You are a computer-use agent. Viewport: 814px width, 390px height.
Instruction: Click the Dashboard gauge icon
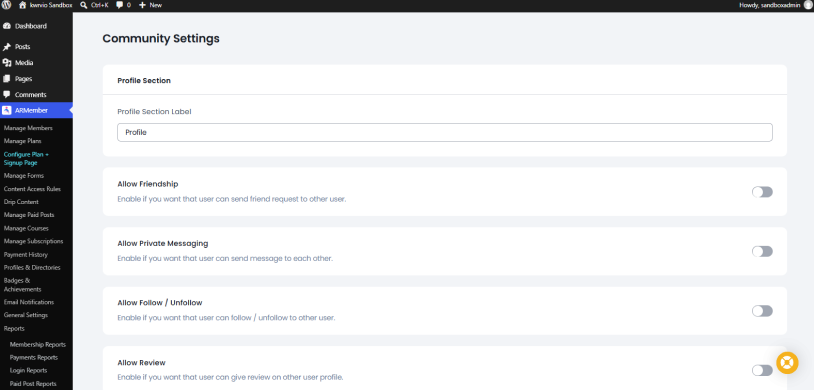(x=7, y=26)
